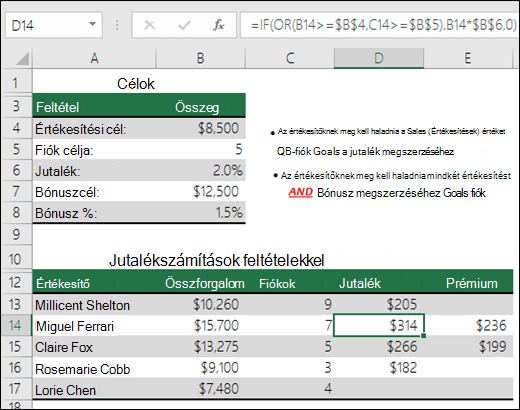
Task: Click the 'Bónusz %:' cell
Action: 94,213
